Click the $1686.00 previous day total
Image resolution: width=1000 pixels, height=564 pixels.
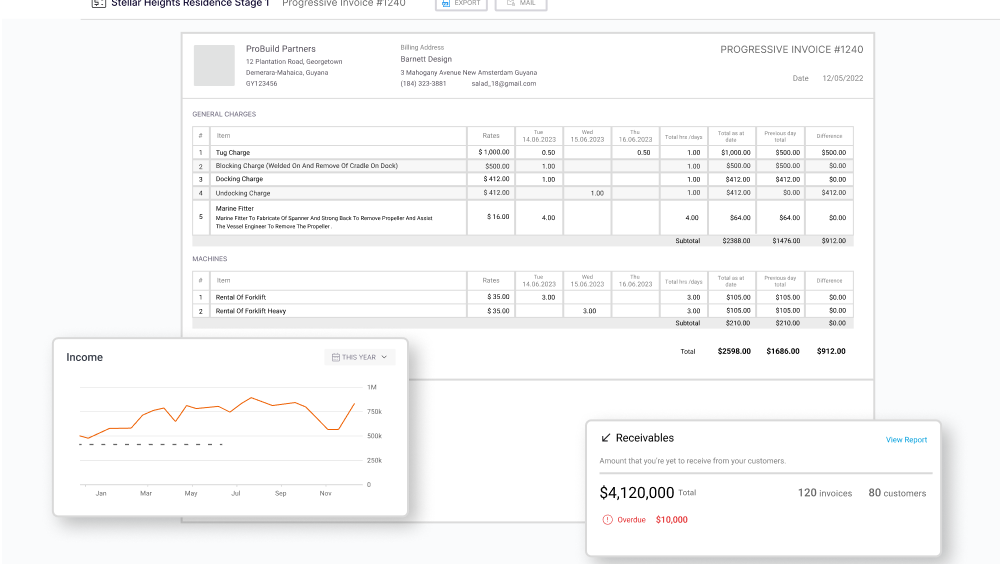coord(783,352)
